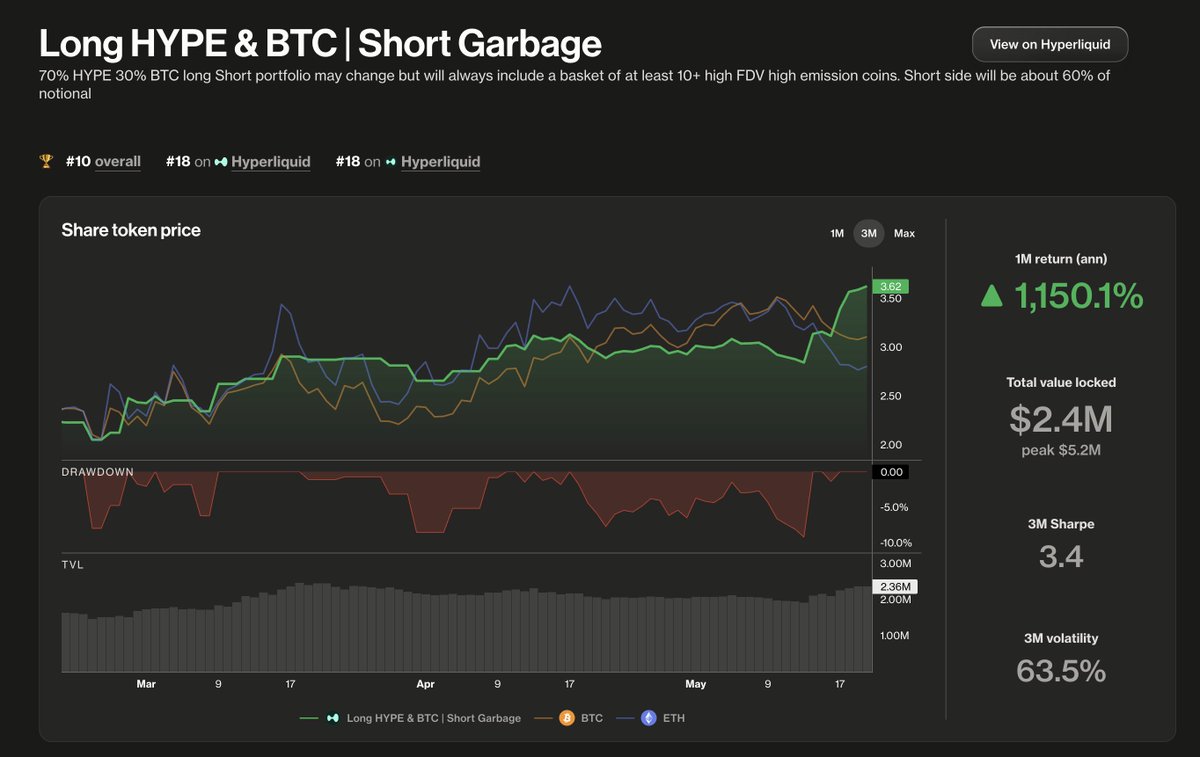Screen dimensions: 1200x757
Task: Click the 3.00M TVL axis label
Action: (x=896, y=564)
